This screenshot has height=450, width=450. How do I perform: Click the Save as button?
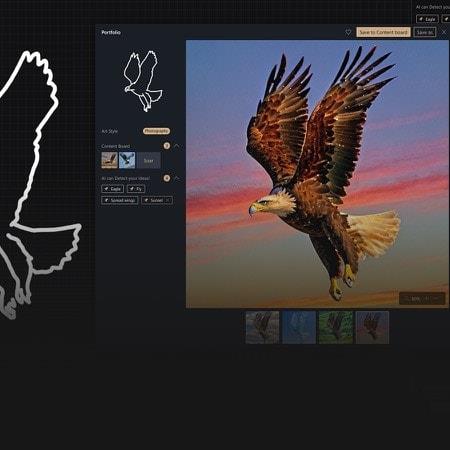[425, 32]
